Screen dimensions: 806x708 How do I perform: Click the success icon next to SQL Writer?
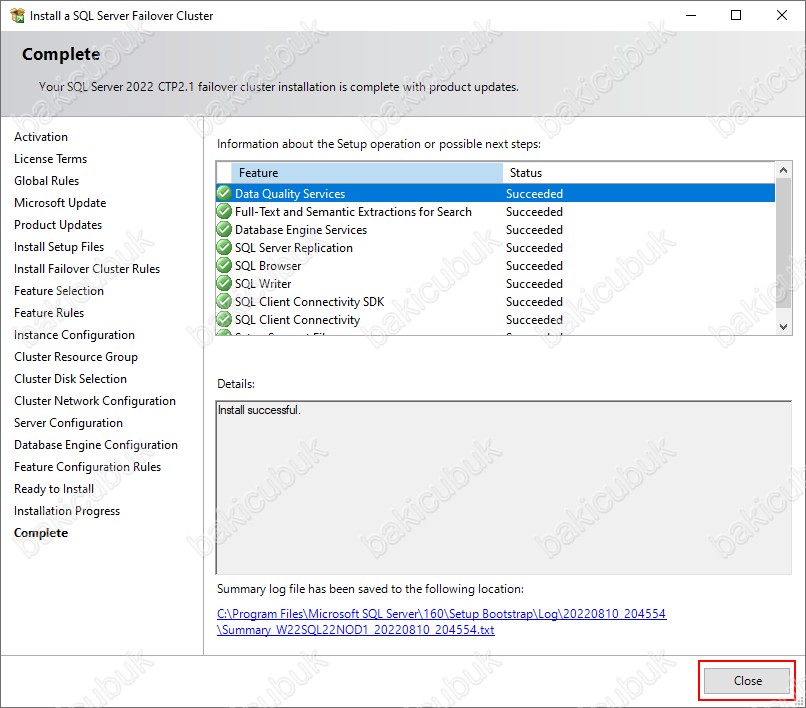[224, 283]
